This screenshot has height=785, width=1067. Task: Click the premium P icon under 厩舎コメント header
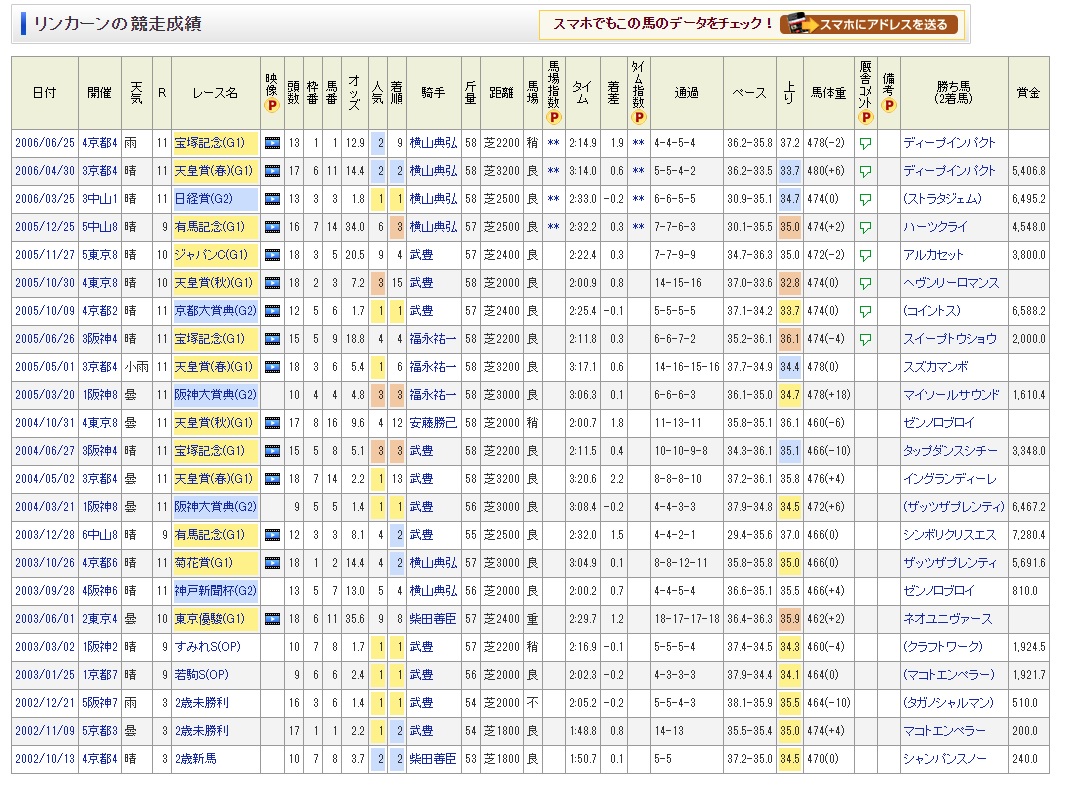(x=866, y=118)
